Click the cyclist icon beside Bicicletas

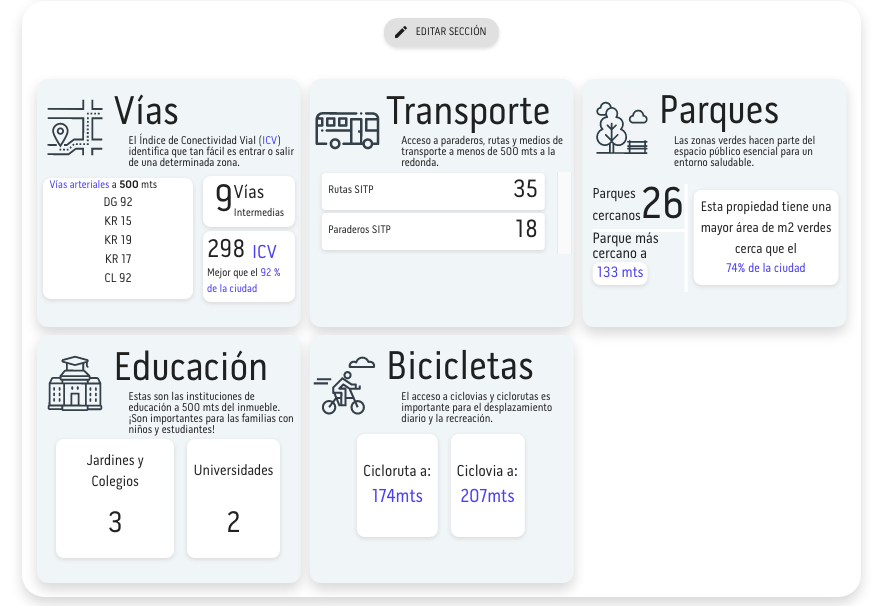click(344, 386)
